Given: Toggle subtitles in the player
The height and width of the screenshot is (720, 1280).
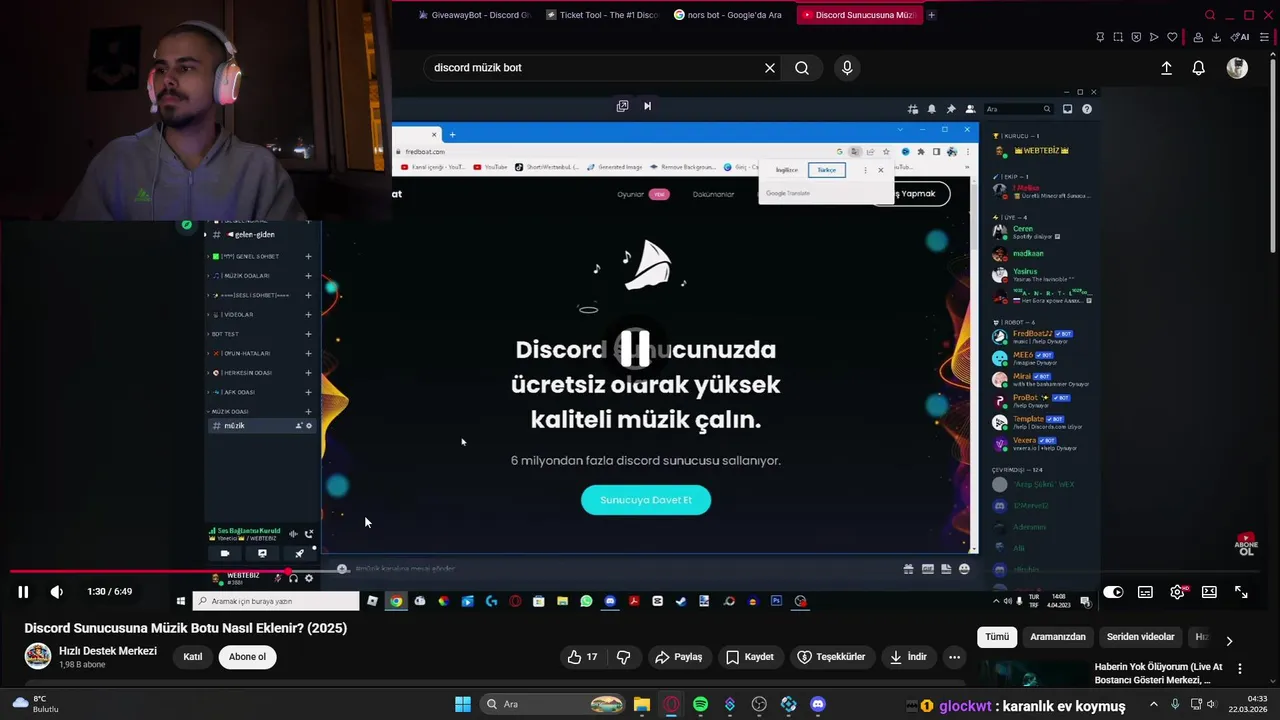Looking at the screenshot, I should point(1145,592).
